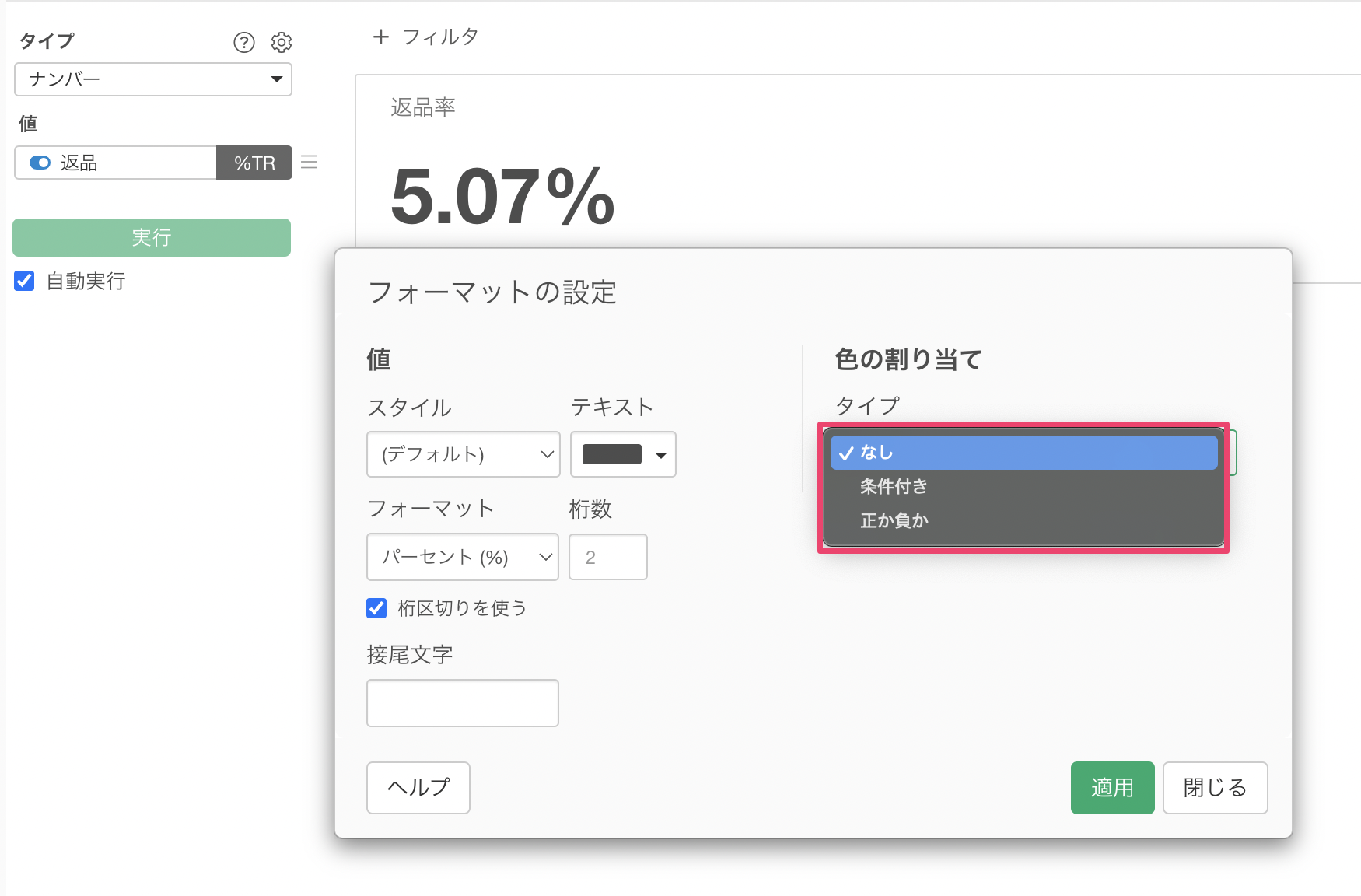Toggle the blue switch next to 返品
The width and height of the screenshot is (1361, 896).
(40, 163)
